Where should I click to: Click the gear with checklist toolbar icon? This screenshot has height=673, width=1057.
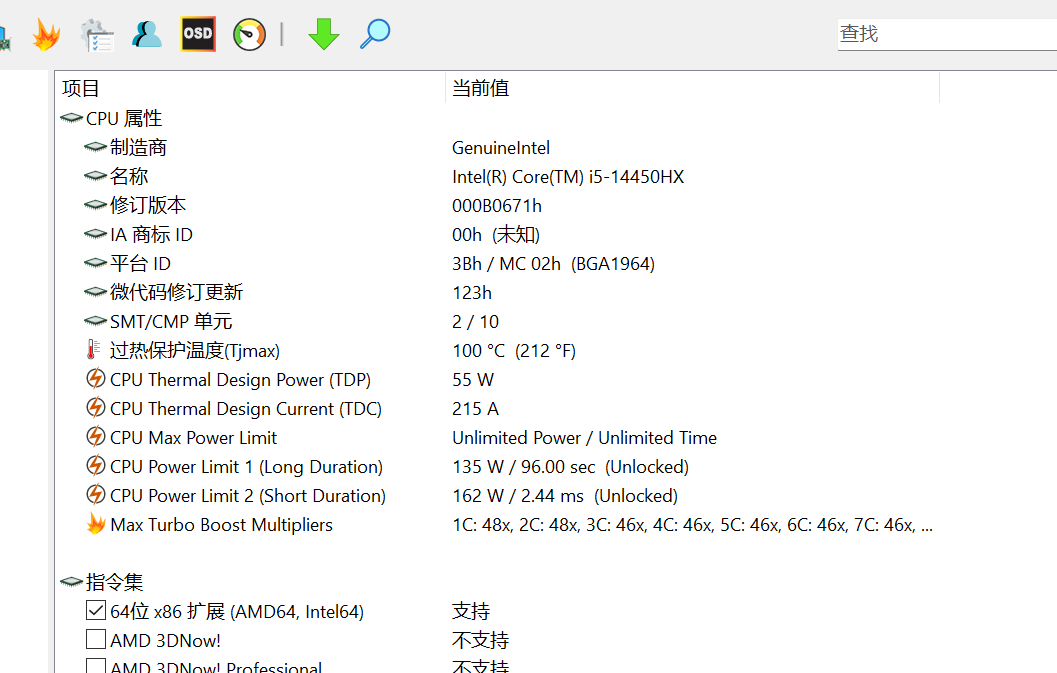coord(96,34)
